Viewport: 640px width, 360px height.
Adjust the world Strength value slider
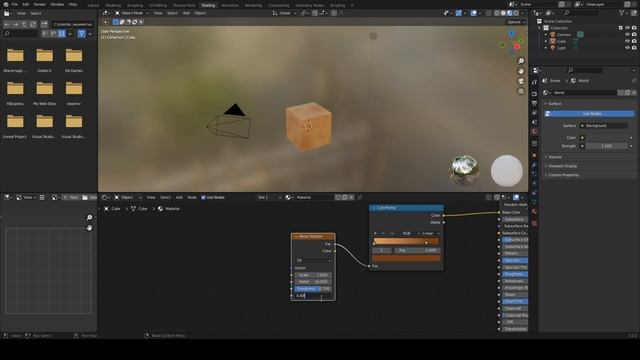click(x=607, y=146)
